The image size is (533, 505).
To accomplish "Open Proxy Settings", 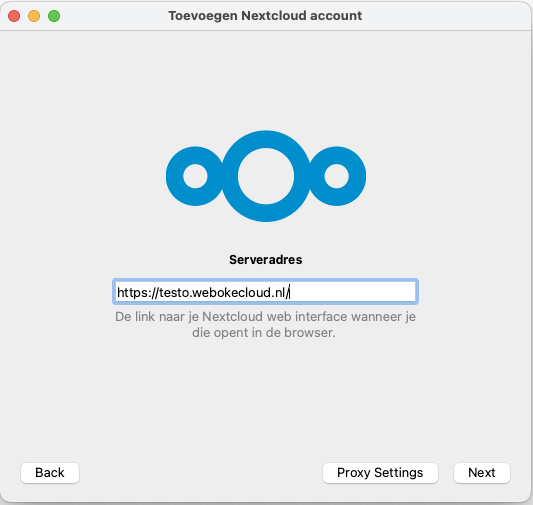I will [380, 473].
